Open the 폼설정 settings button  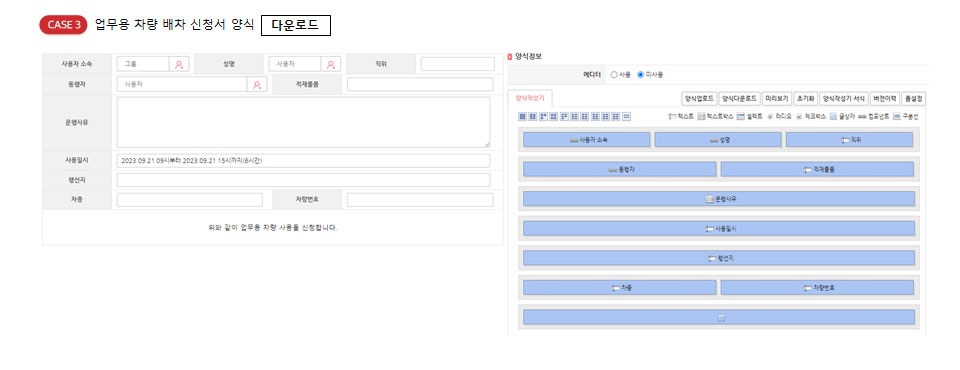pos(913,99)
